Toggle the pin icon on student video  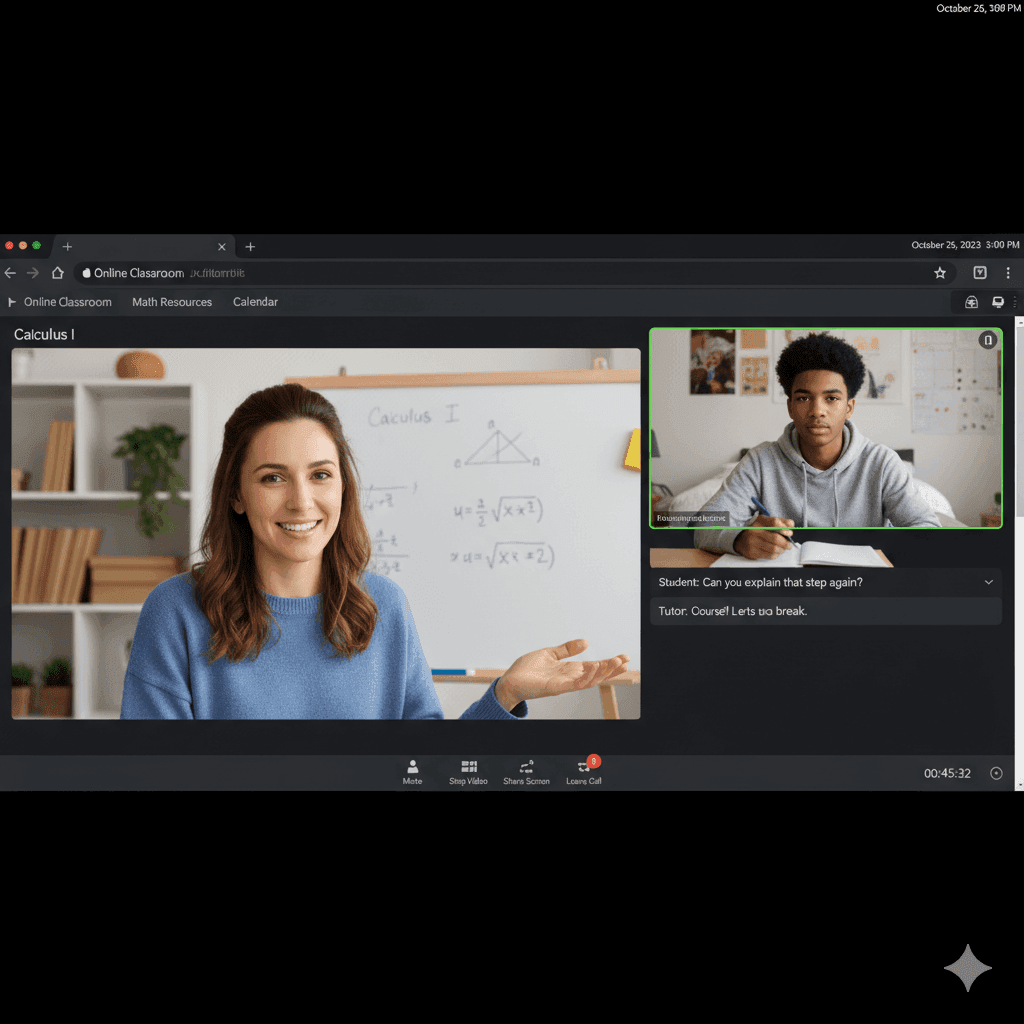click(x=988, y=341)
